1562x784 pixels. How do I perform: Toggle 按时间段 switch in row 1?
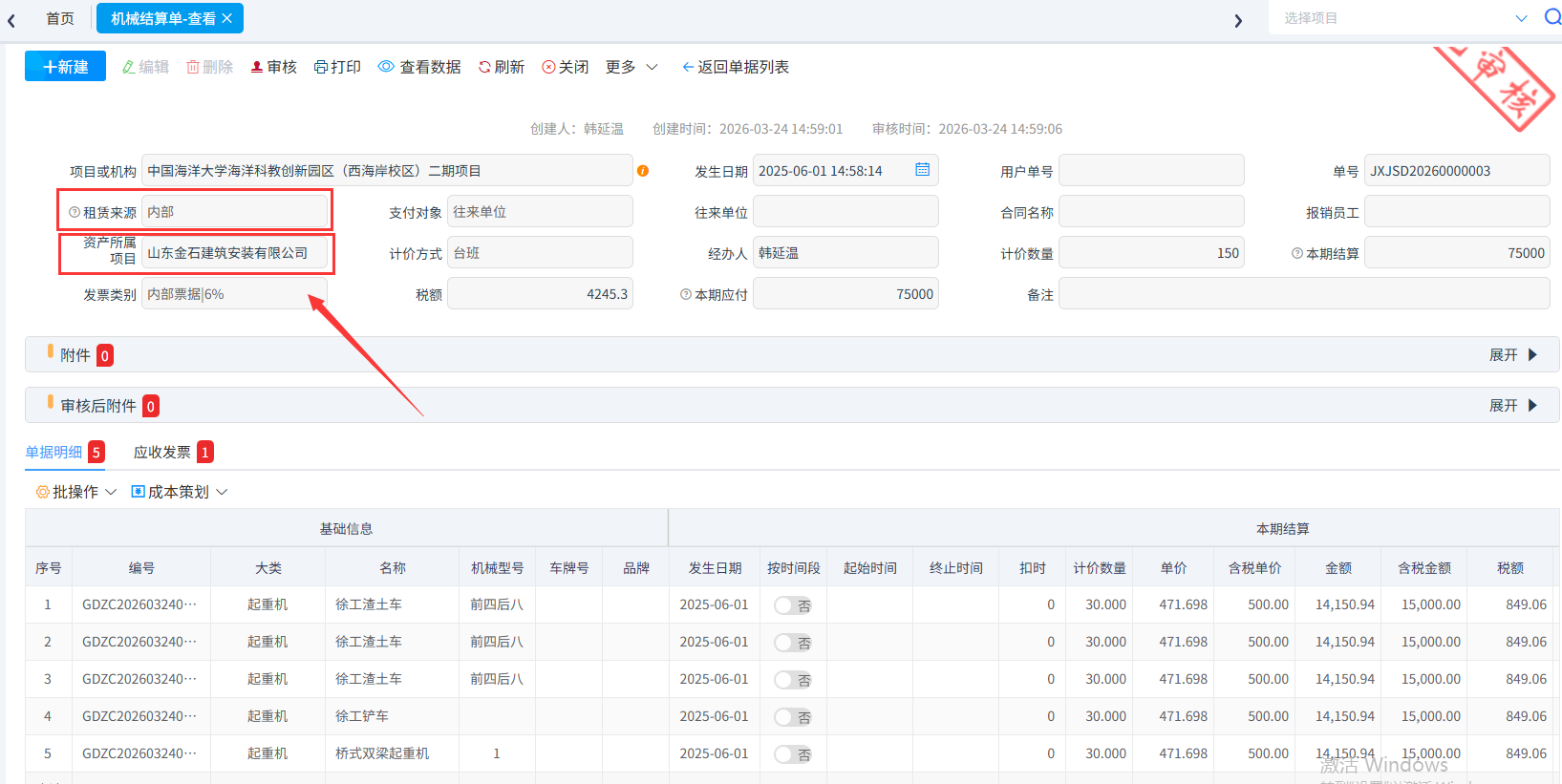793,605
